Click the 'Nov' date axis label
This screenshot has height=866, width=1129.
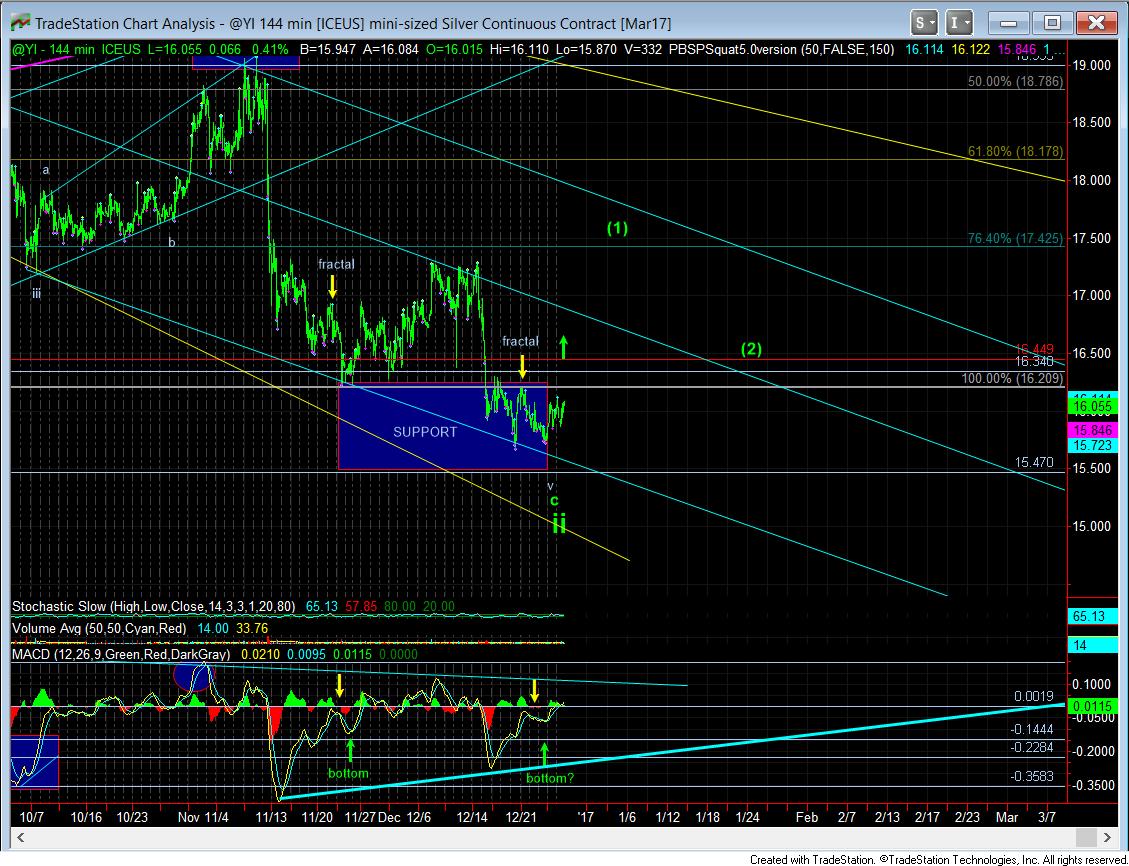click(188, 817)
